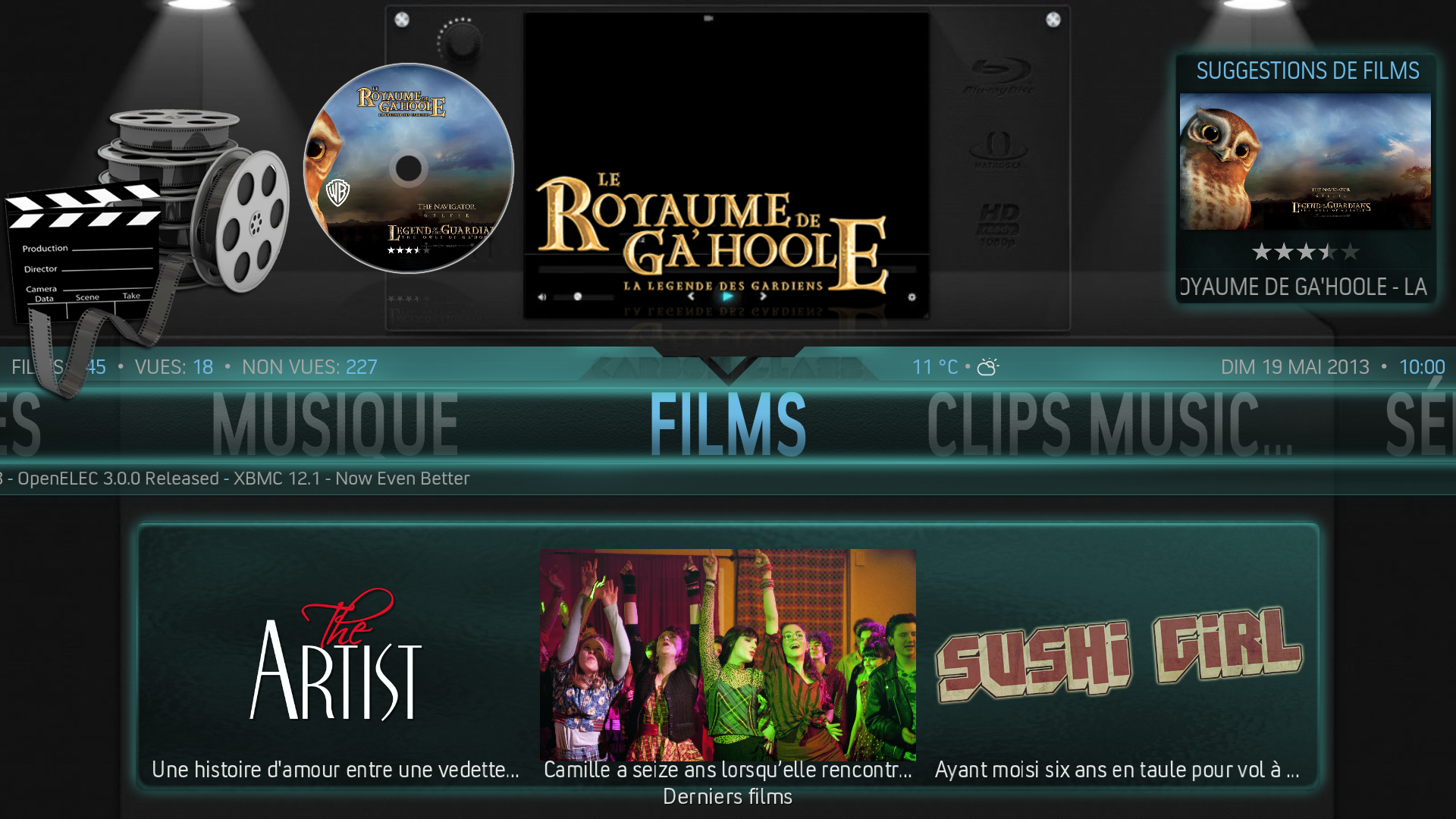
Task: Click the 11 °C temperature reading
Action: click(935, 367)
